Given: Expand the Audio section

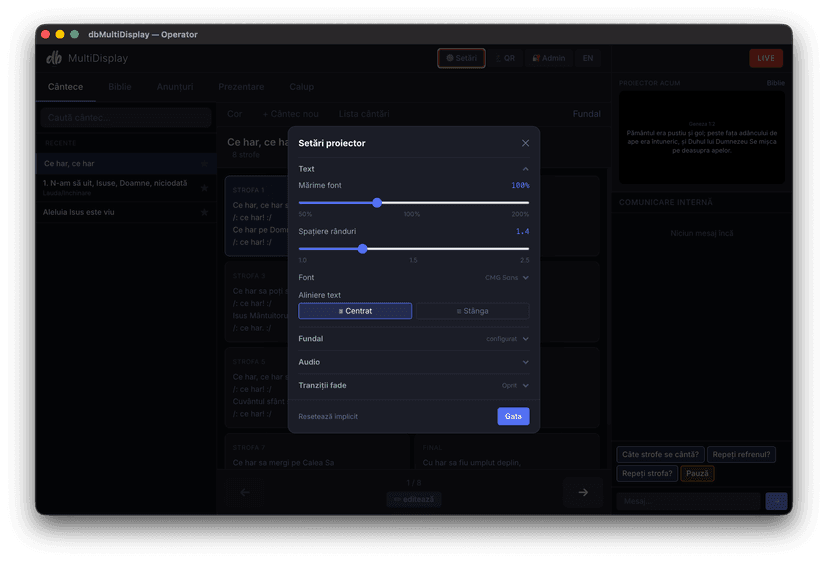Looking at the screenshot, I should [413, 362].
